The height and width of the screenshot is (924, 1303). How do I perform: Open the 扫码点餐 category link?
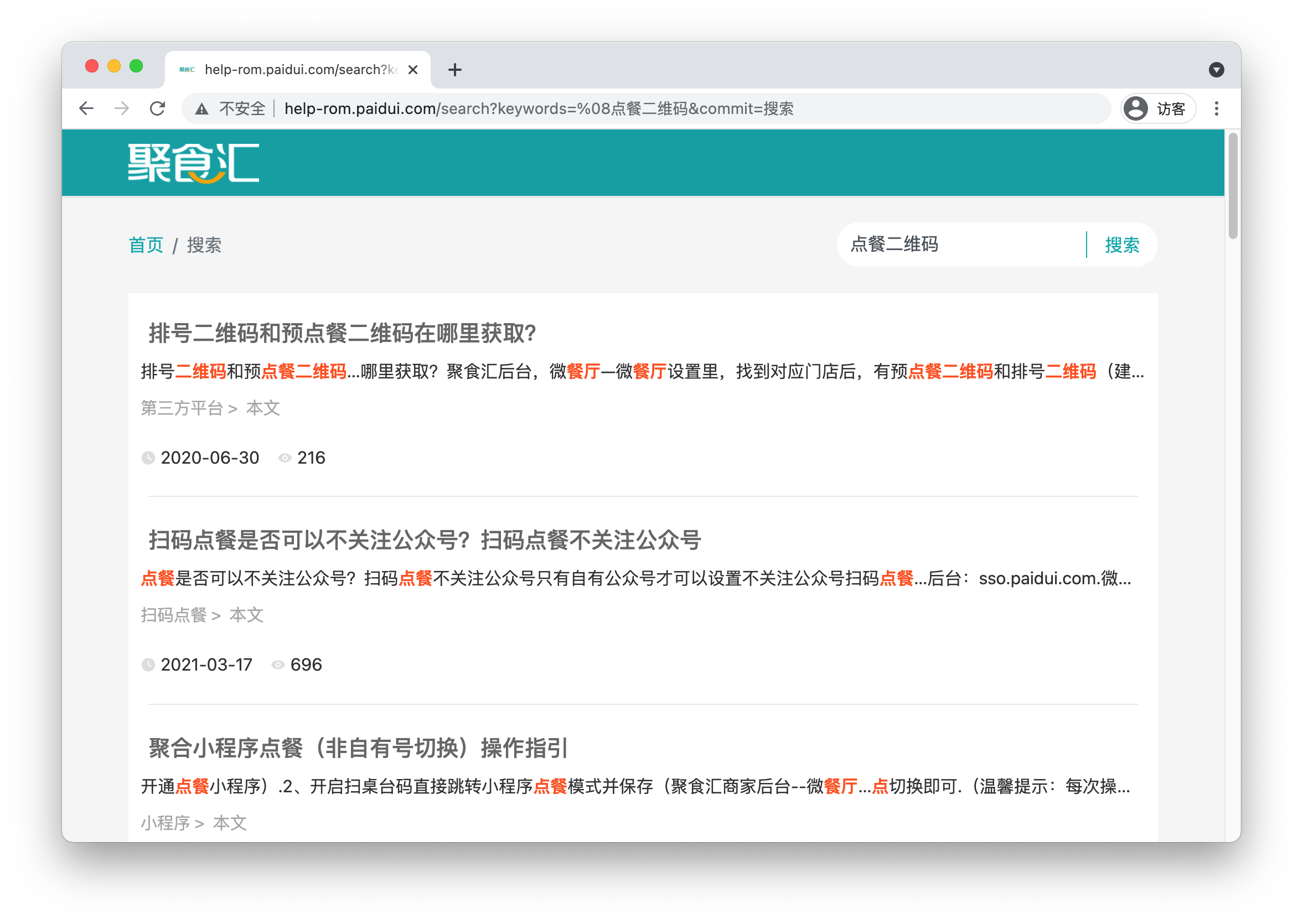[x=174, y=615]
